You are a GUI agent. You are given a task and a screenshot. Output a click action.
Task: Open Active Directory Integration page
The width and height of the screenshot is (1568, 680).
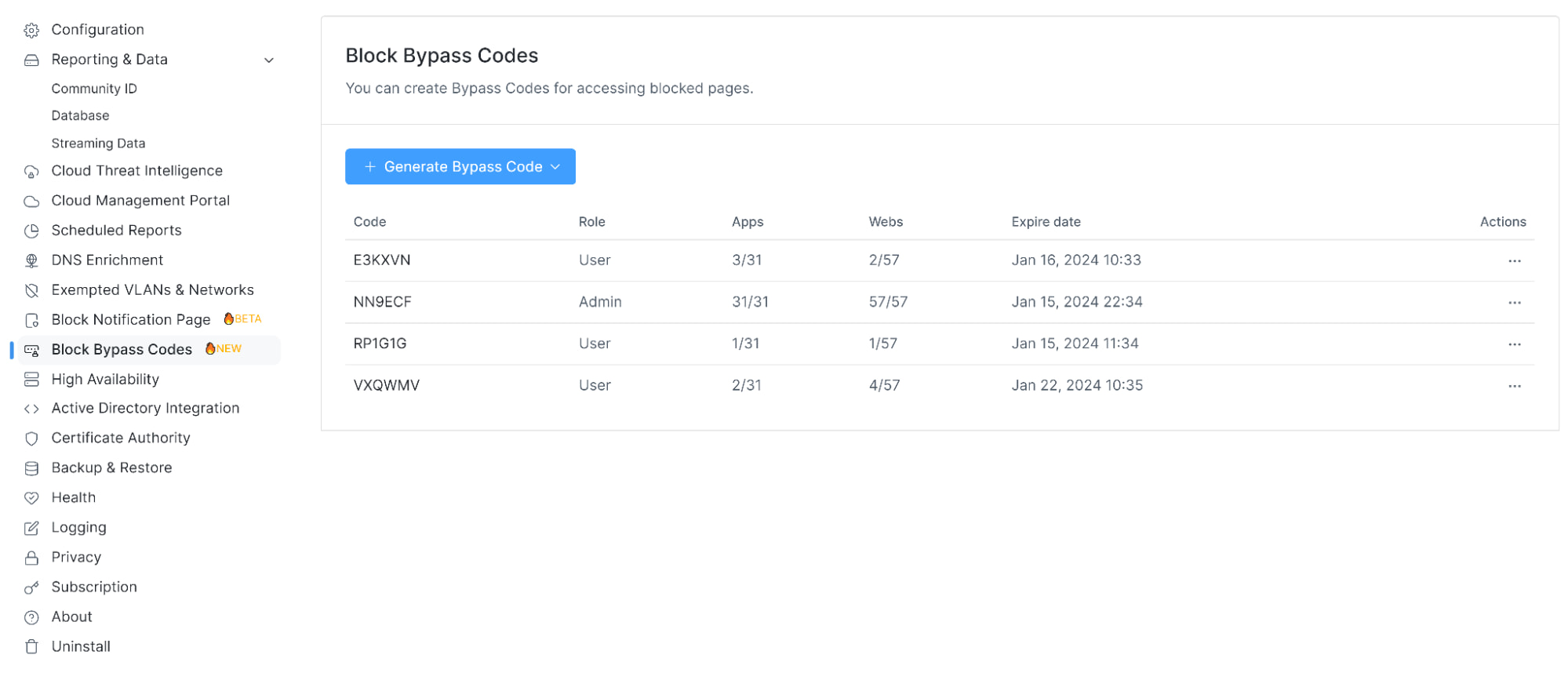(x=145, y=409)
